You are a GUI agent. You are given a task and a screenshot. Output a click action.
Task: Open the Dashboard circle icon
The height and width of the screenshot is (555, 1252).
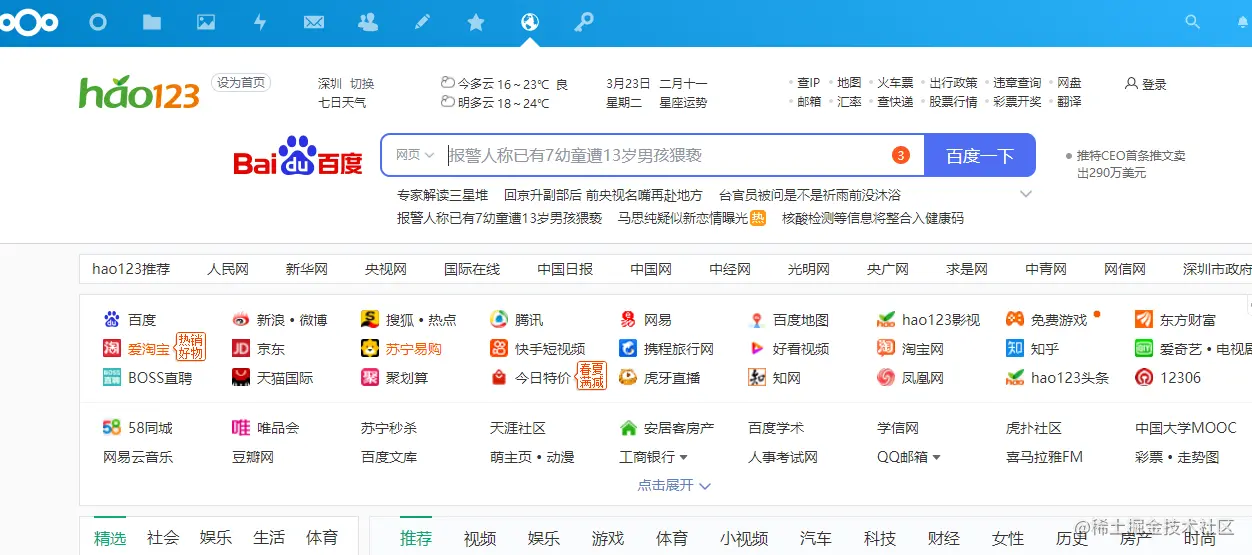tap(98, 22)
